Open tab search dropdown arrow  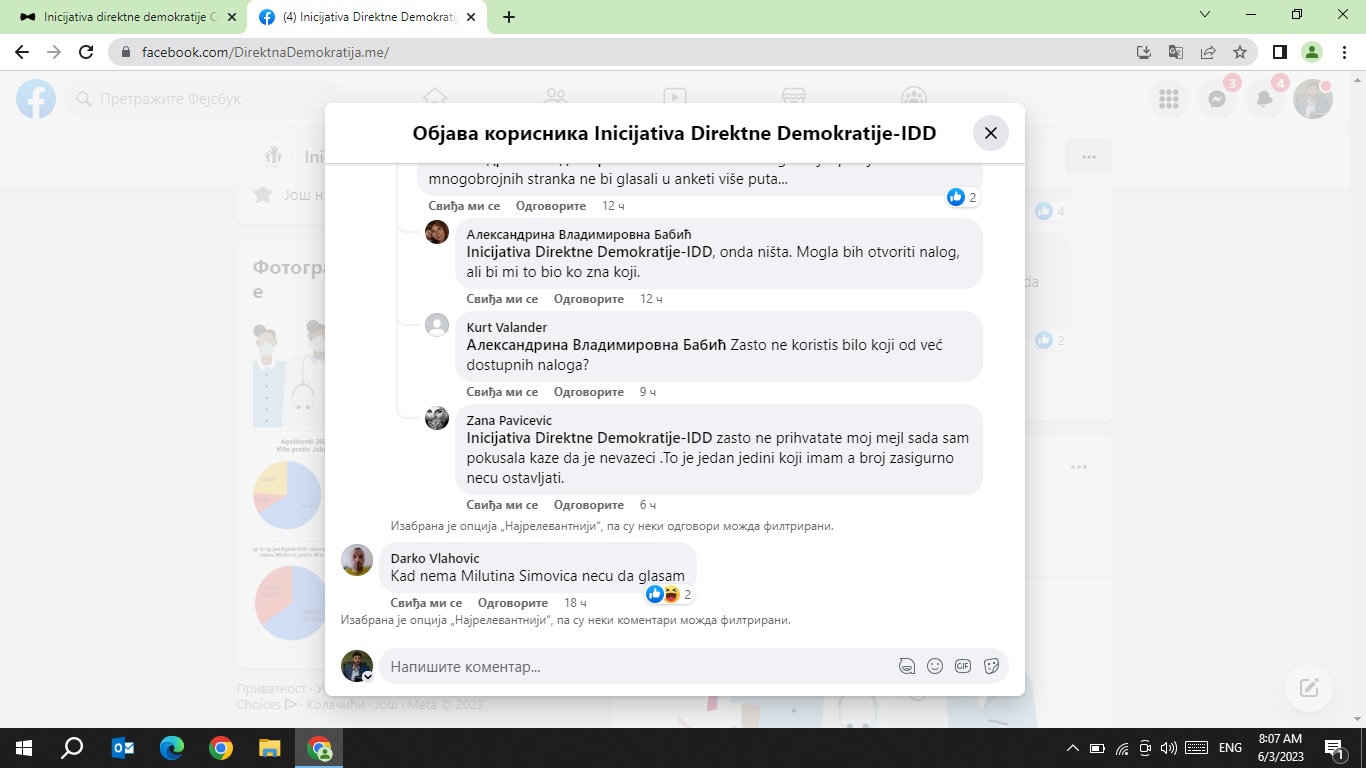coord(1204,15)
